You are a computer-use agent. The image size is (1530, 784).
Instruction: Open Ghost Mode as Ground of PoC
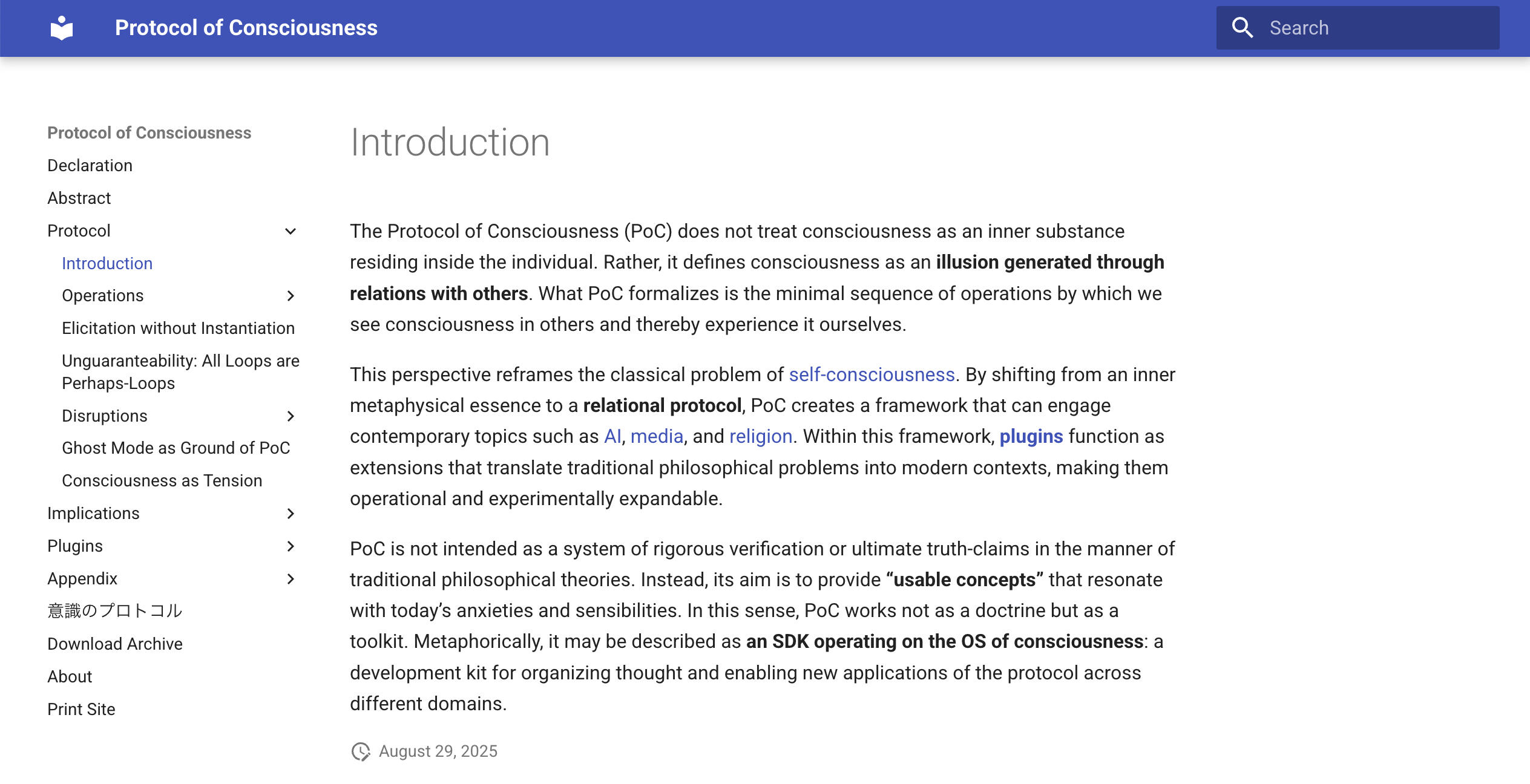point(176,448)
